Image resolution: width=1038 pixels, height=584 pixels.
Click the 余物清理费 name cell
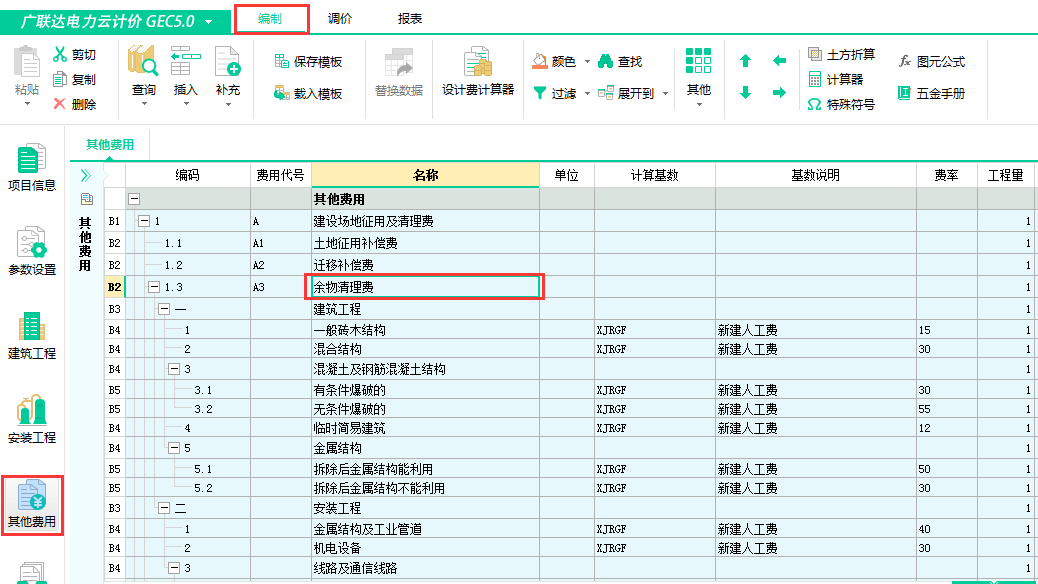[425, 288]
